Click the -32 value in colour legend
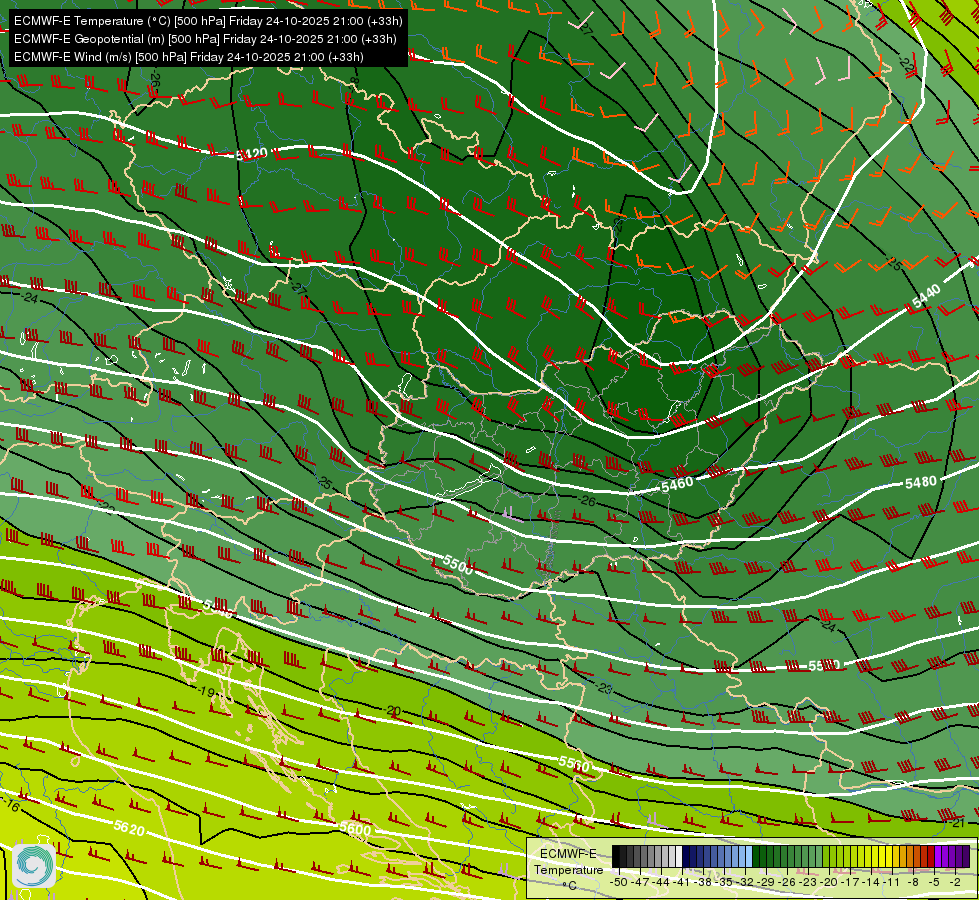979x900 pixels. tap(745, 882)
